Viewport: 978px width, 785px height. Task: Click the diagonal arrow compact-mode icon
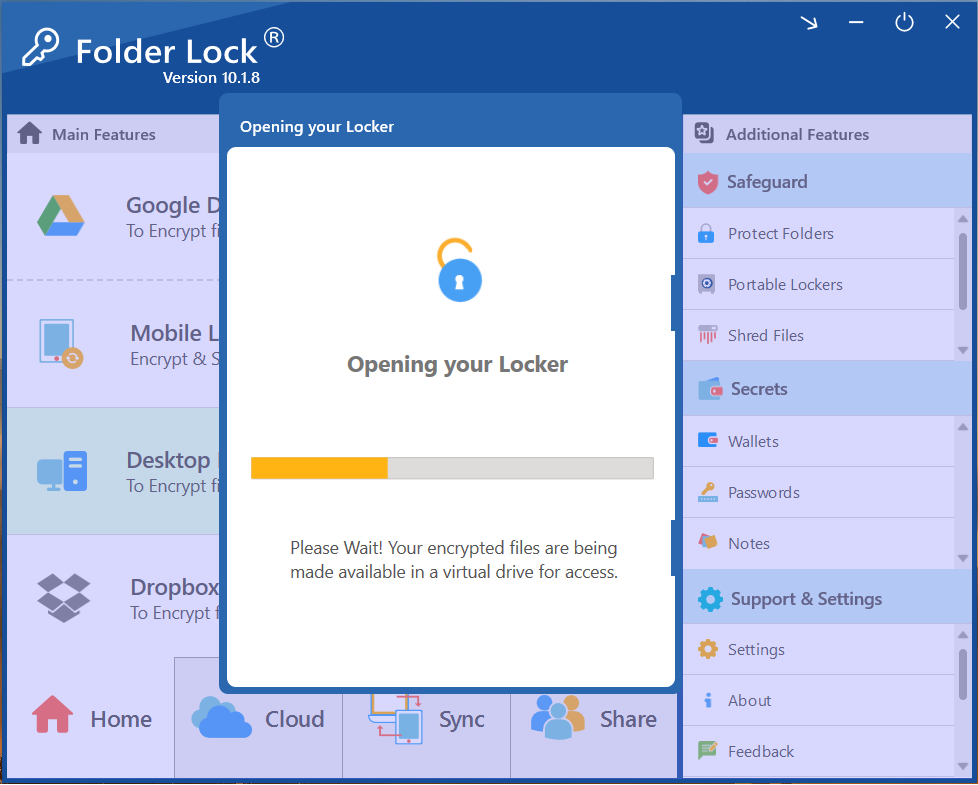pyautogui.click(x=809, y=22)
